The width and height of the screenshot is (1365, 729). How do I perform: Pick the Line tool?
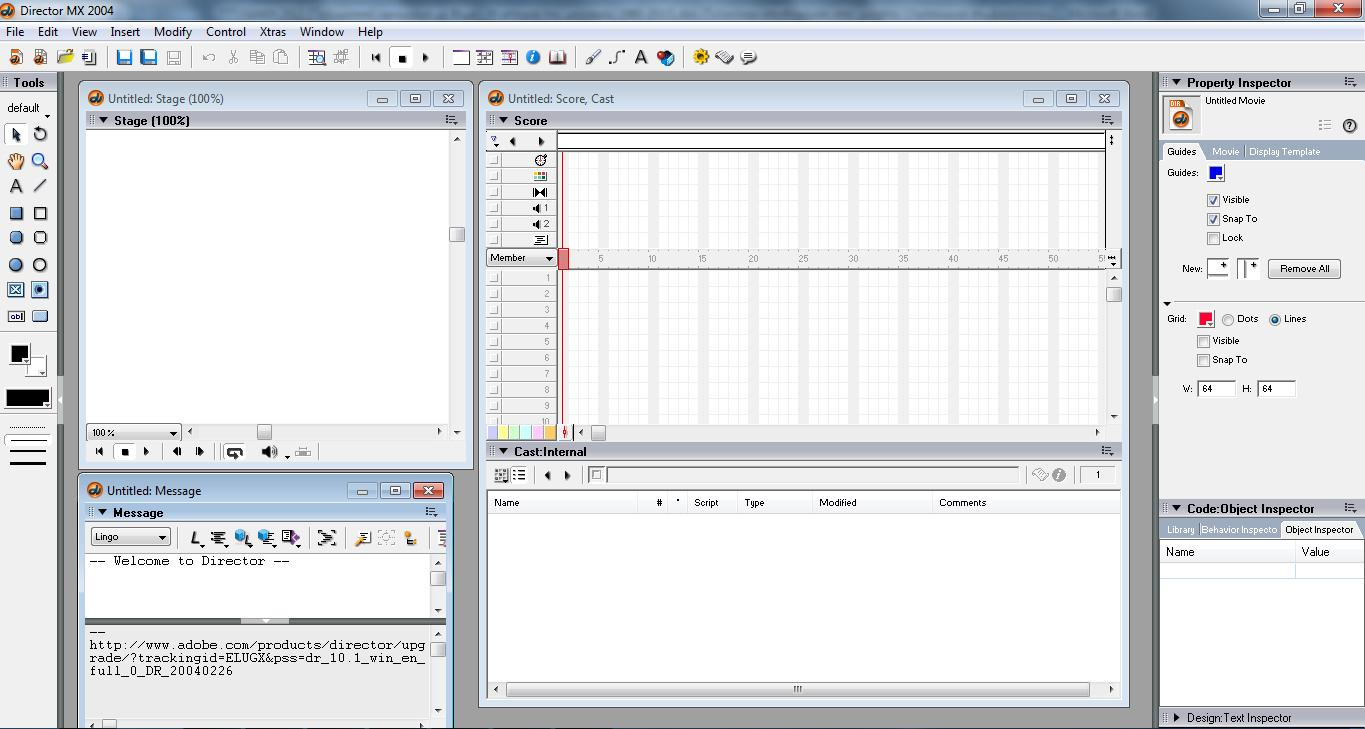click(x=40, y=186)
